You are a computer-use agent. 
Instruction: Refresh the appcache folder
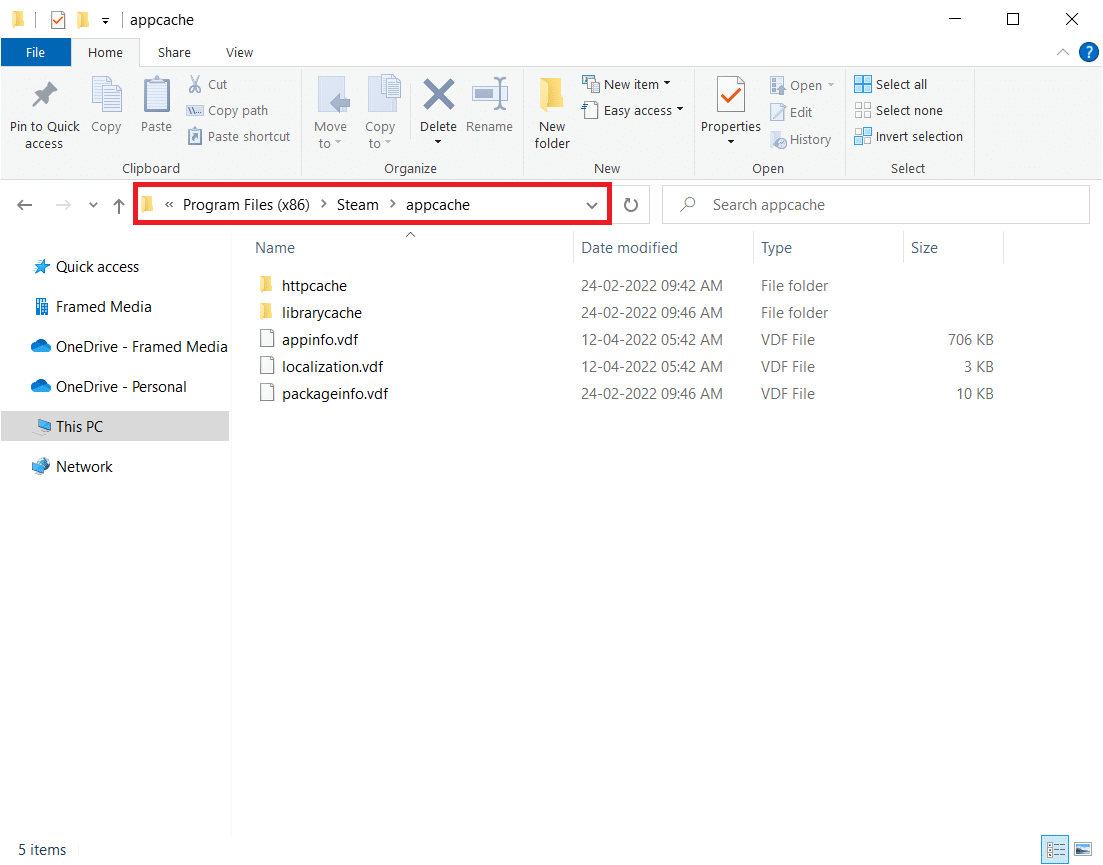point(631,205)
